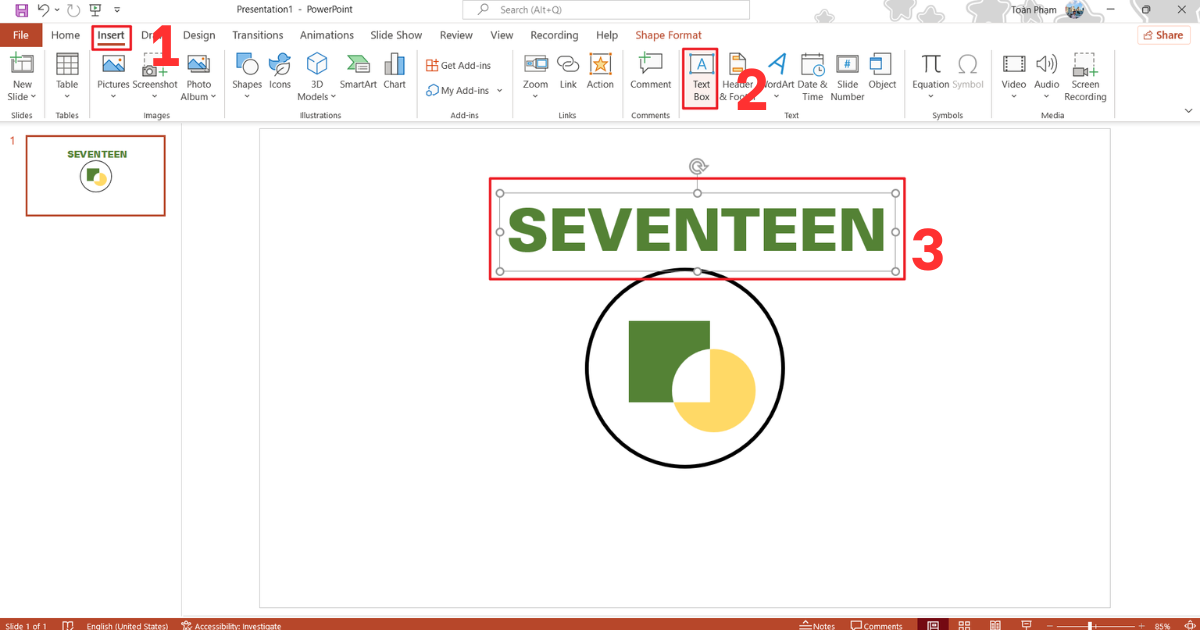Insert a Table from the ribbon

67,76
